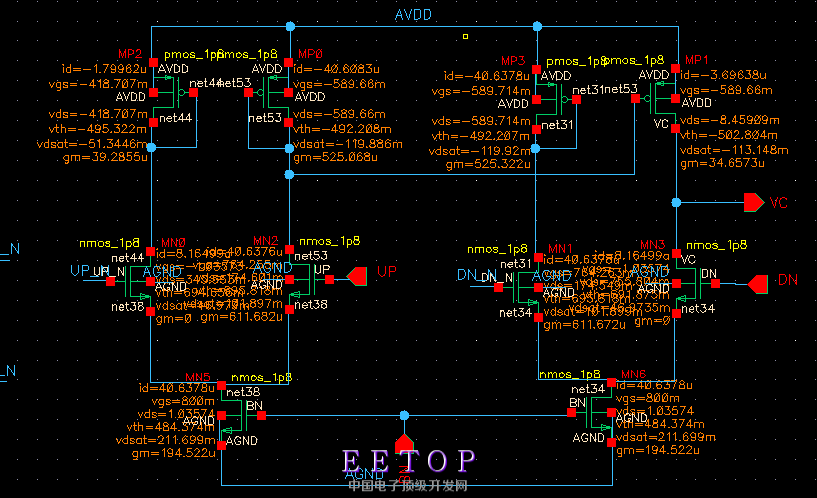
Task: Click the gm=525.068u annotation
Action: 336,157
